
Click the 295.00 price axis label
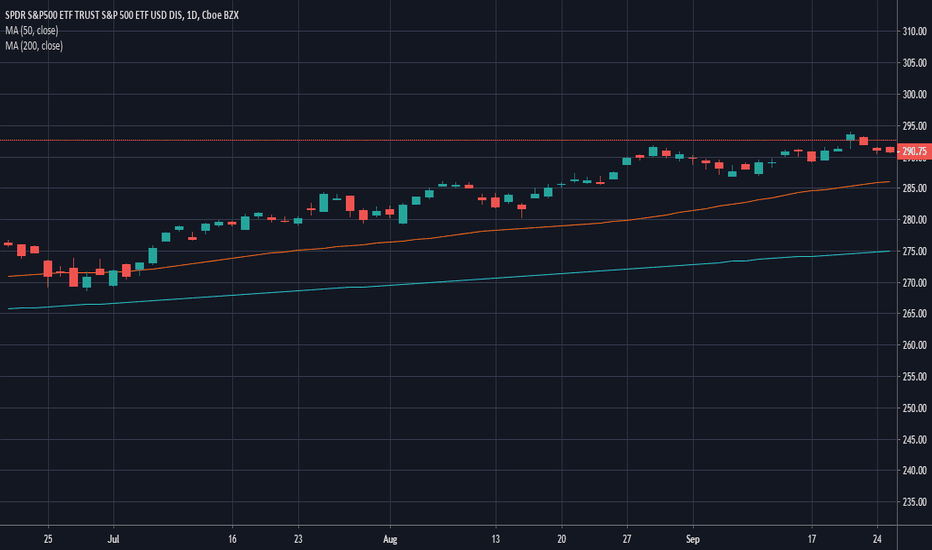pos(914,126)
